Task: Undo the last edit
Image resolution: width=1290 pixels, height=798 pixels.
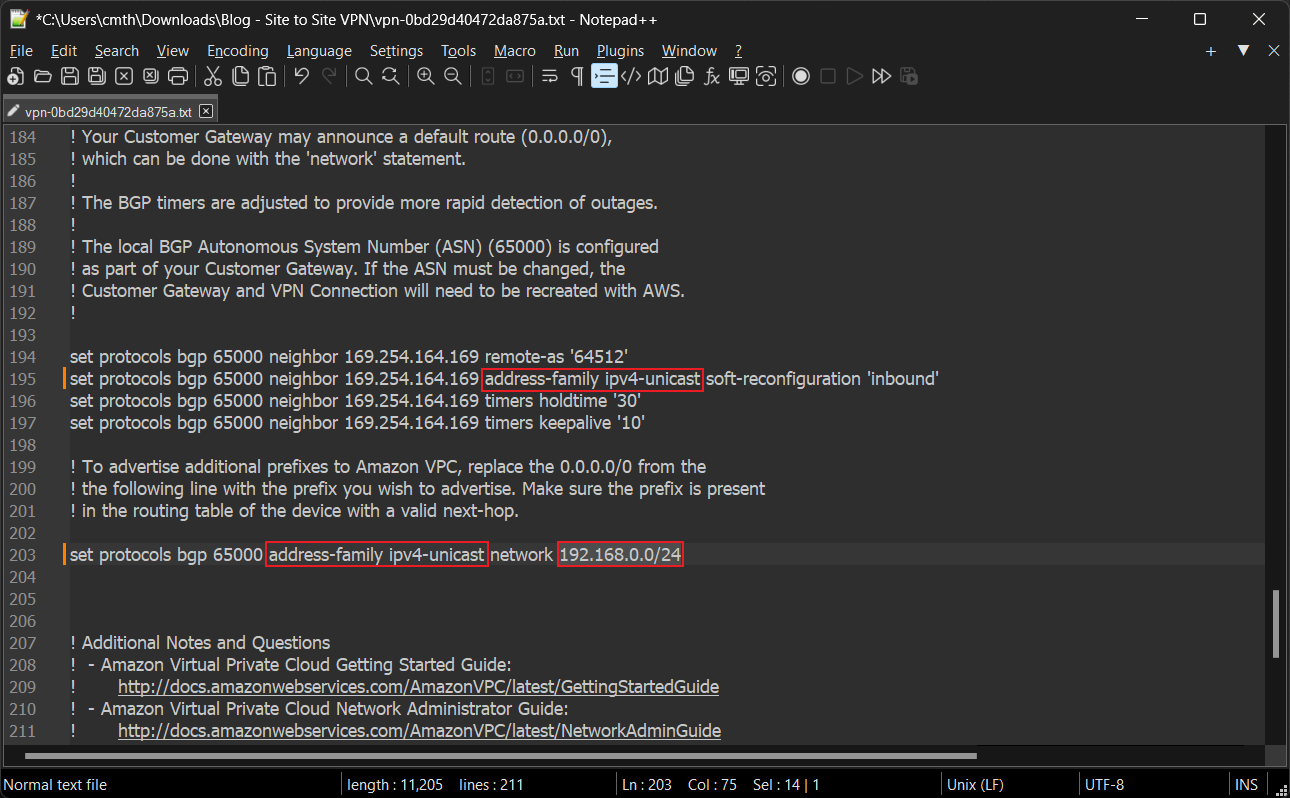Action: tap(301, 76)
